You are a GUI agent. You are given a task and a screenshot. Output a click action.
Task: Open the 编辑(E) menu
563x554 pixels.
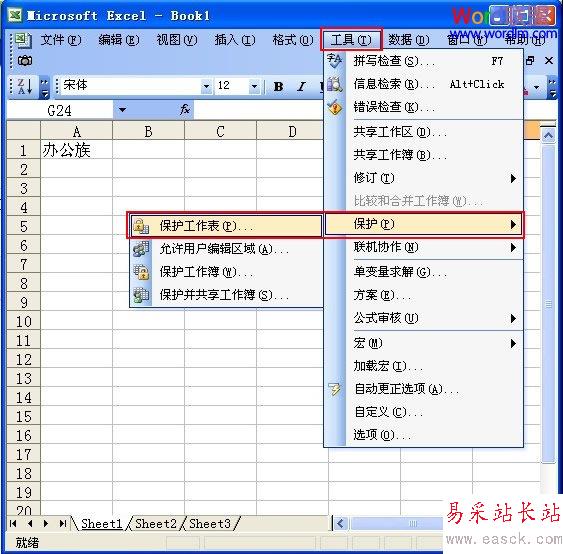(x=119, y=39)
